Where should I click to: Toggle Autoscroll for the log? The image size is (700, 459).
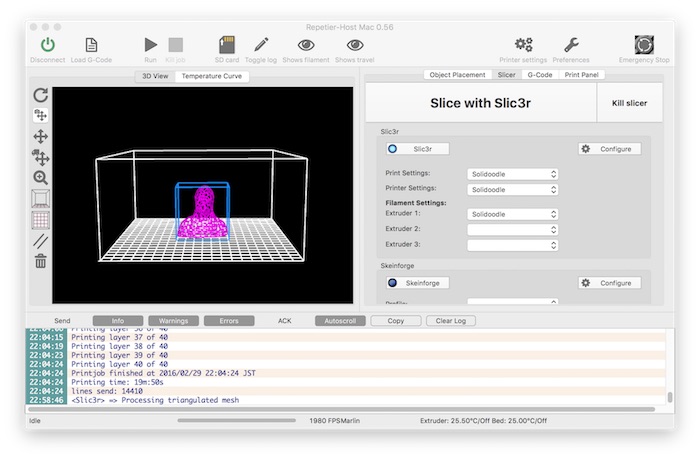(x=340, y=321)
